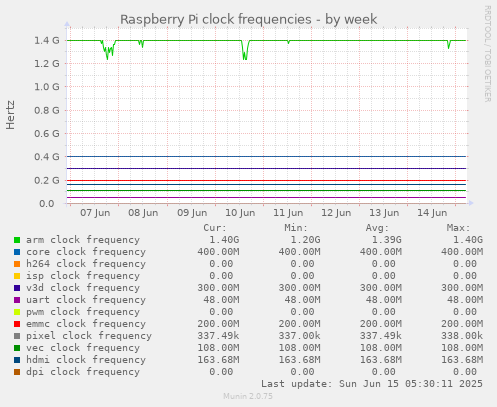The width and height of the screenshot is (497, 407).
Task: Click the arm clock dip near 07 Jun
Action: pyautogui.click(x=108, y=50)
